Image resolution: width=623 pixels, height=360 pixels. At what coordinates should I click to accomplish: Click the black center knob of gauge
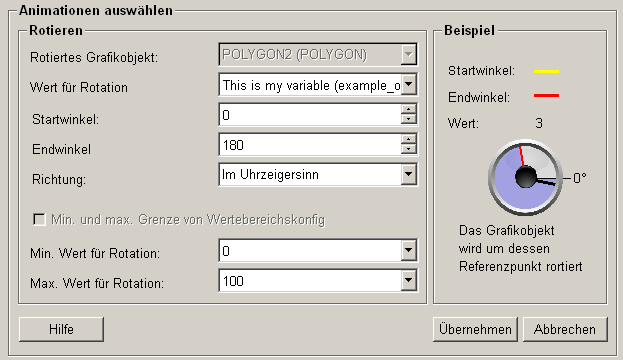(x=526, y=177)
